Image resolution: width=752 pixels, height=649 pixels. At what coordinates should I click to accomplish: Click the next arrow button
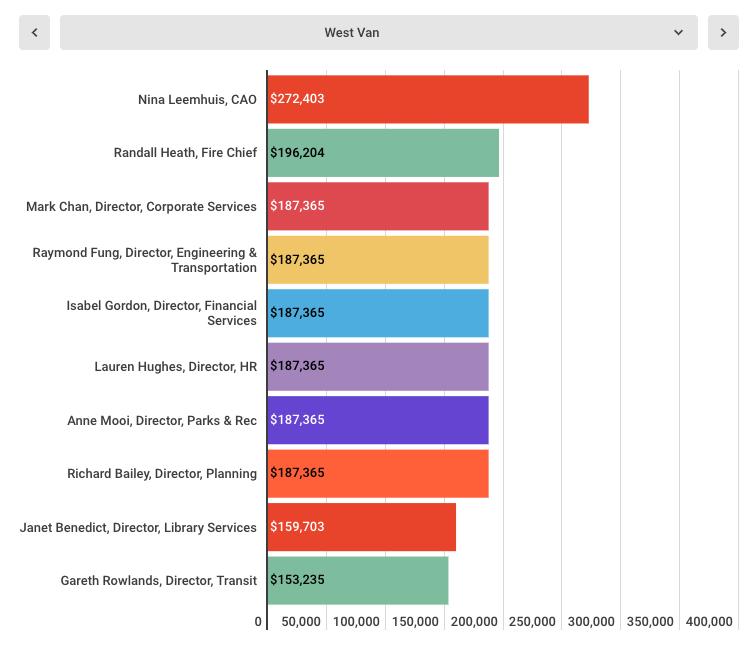(x=722, y=32)
